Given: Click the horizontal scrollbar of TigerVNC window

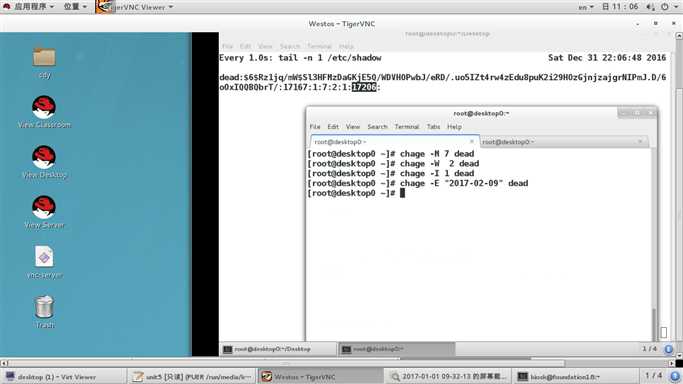Looking at the screenshot, I should 286,363.
